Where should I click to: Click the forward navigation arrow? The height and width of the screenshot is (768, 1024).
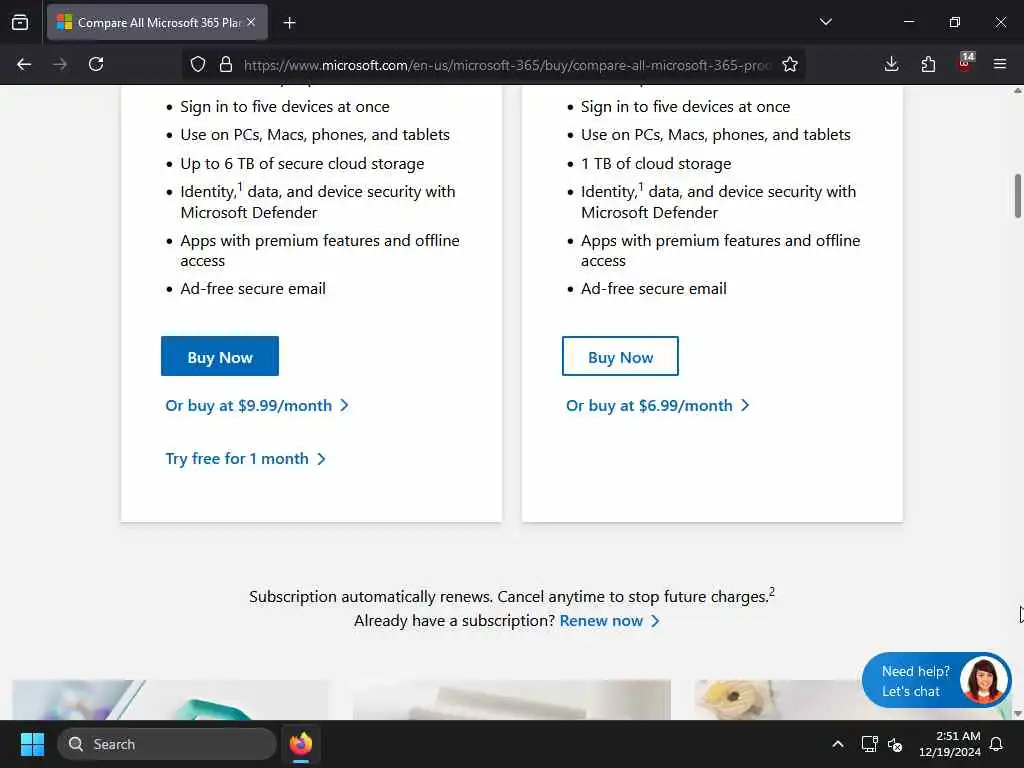(x=60, y=64)
